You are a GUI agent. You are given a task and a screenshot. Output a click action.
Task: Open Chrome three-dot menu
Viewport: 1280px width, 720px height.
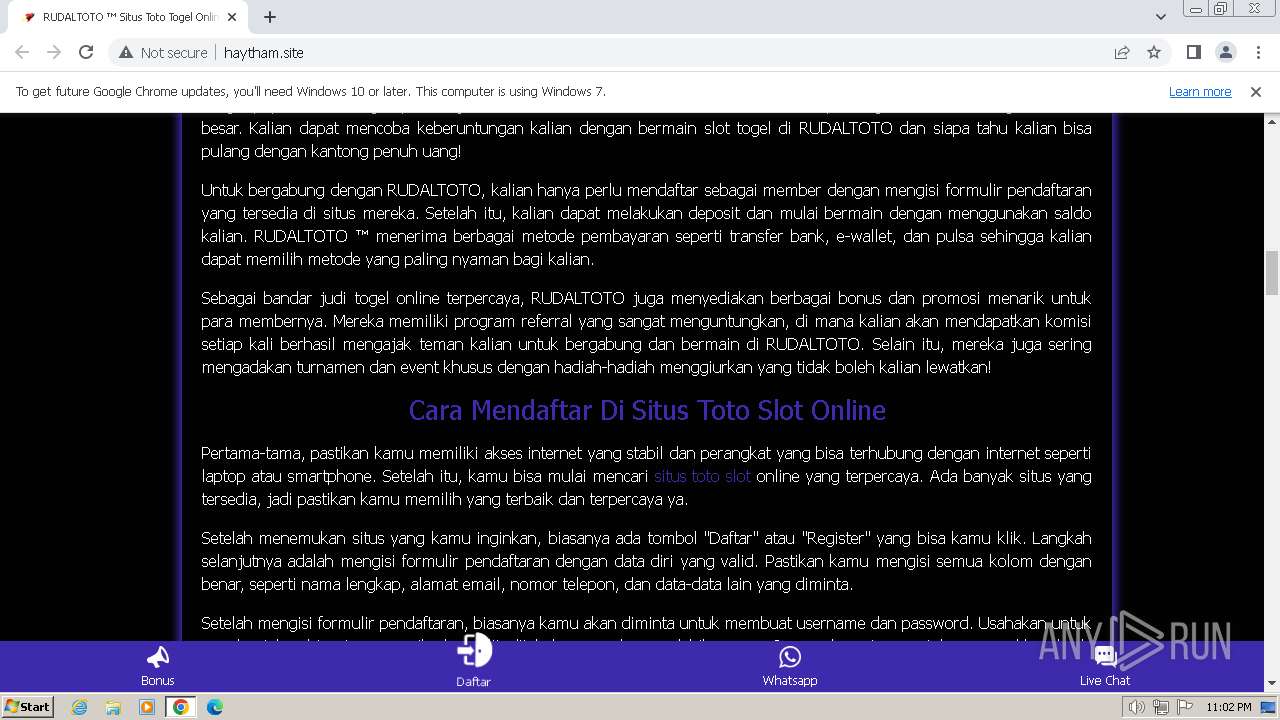(x=1257, y=52)
